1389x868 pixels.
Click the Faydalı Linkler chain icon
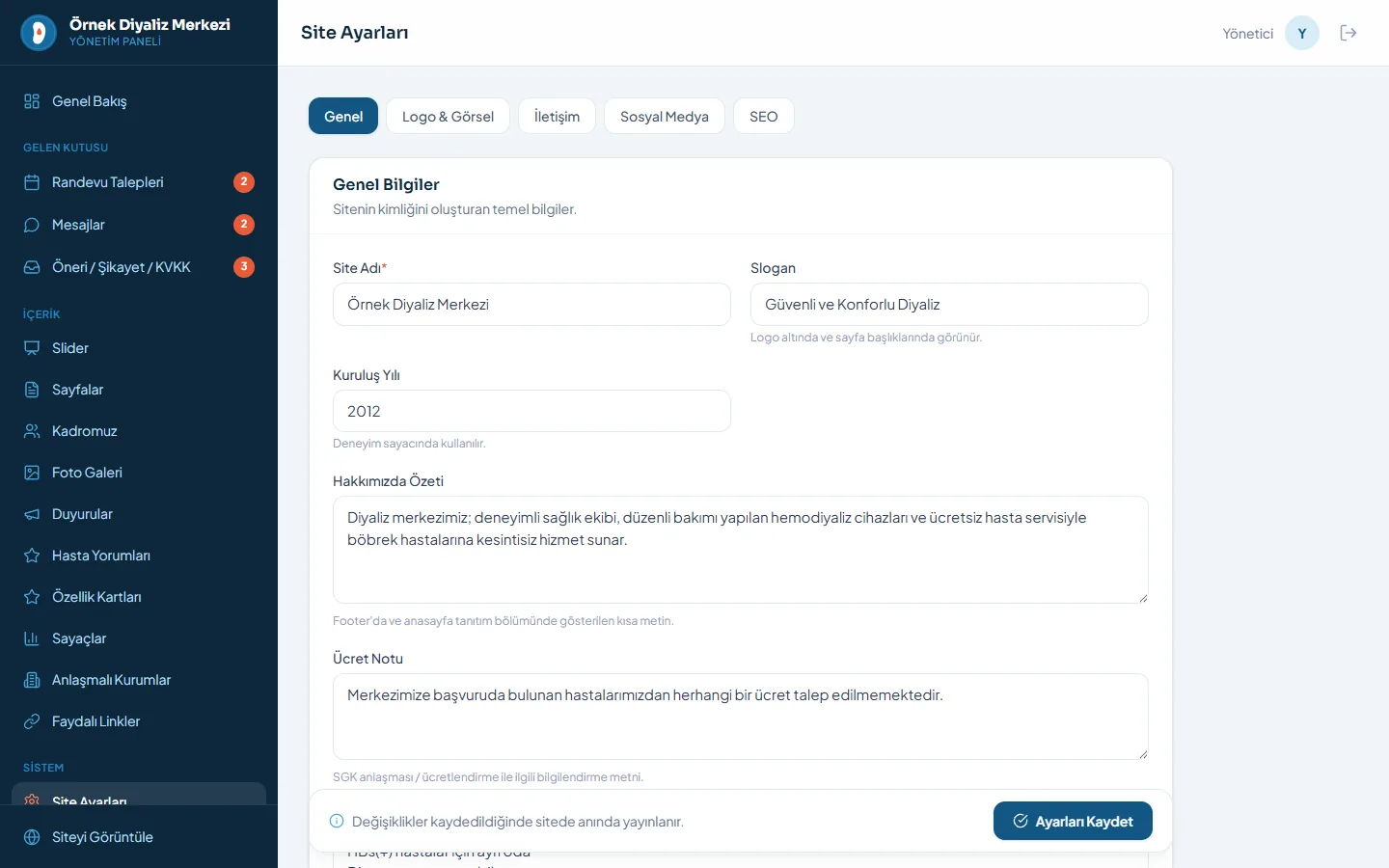(32, 721)
